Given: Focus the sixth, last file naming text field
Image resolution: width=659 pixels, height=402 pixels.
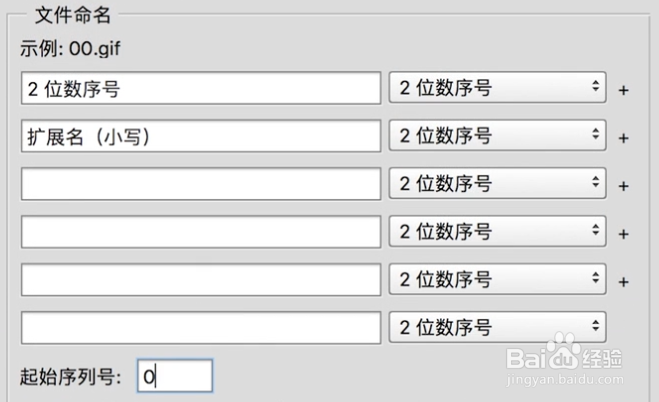Looking at the screenshot, I should click(x=200, y=327).
